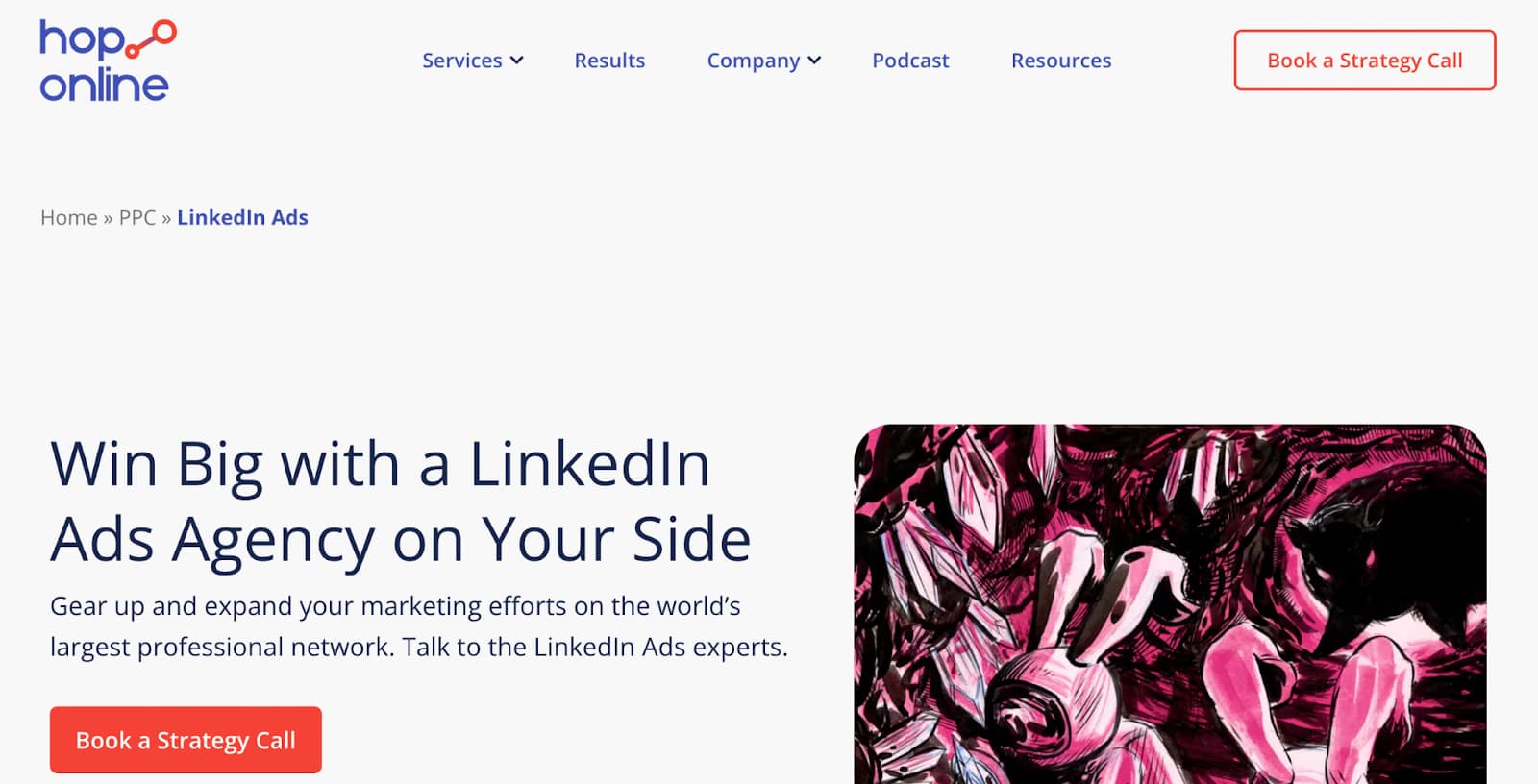The height and width of the screenshot is (784, 1538).
Task: Click the Gear up and expand paragraph
Action: click(418, 626)
